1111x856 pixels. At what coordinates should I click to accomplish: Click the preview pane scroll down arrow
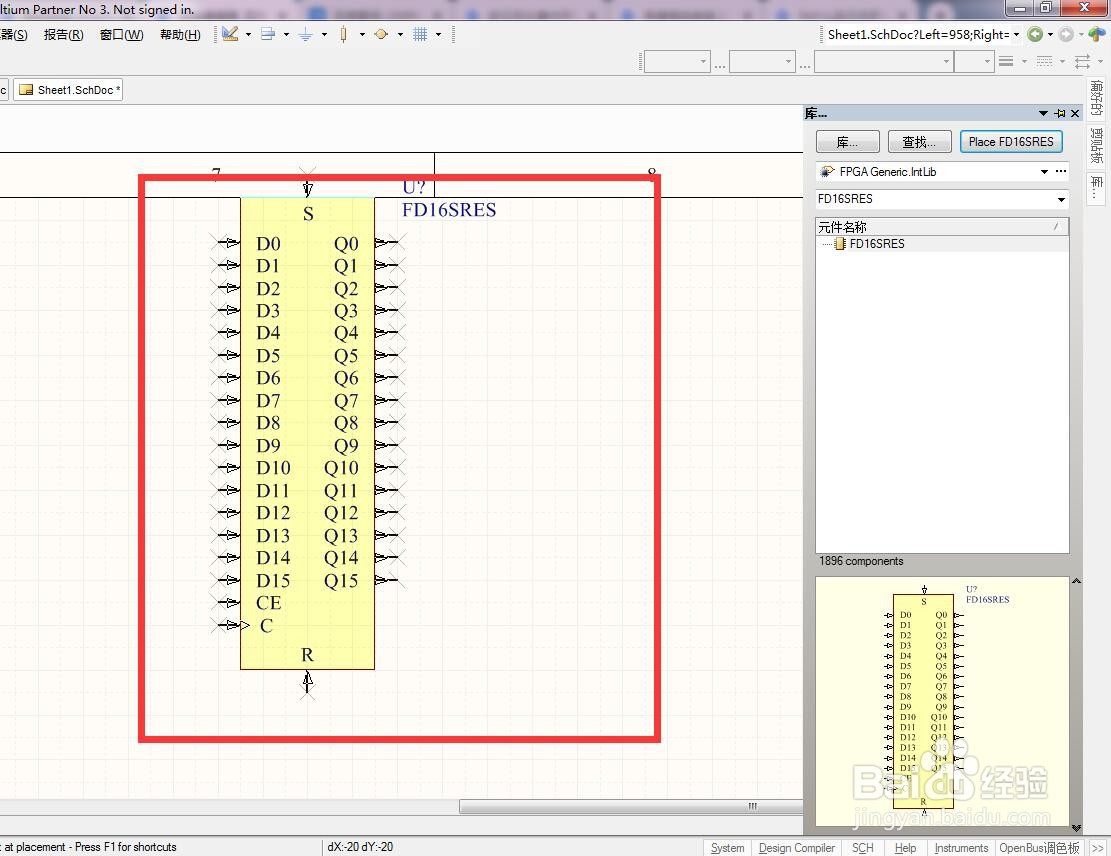click(x=1076, y=828)
